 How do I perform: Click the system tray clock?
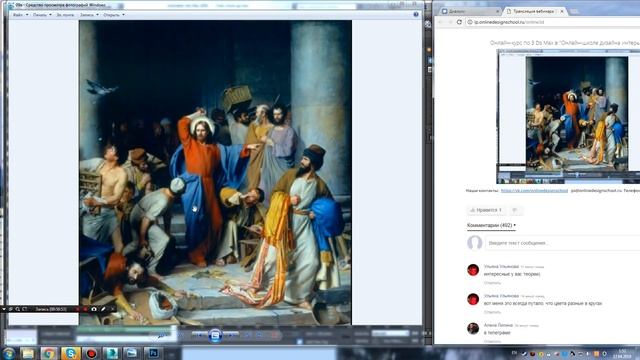point(622,353)
